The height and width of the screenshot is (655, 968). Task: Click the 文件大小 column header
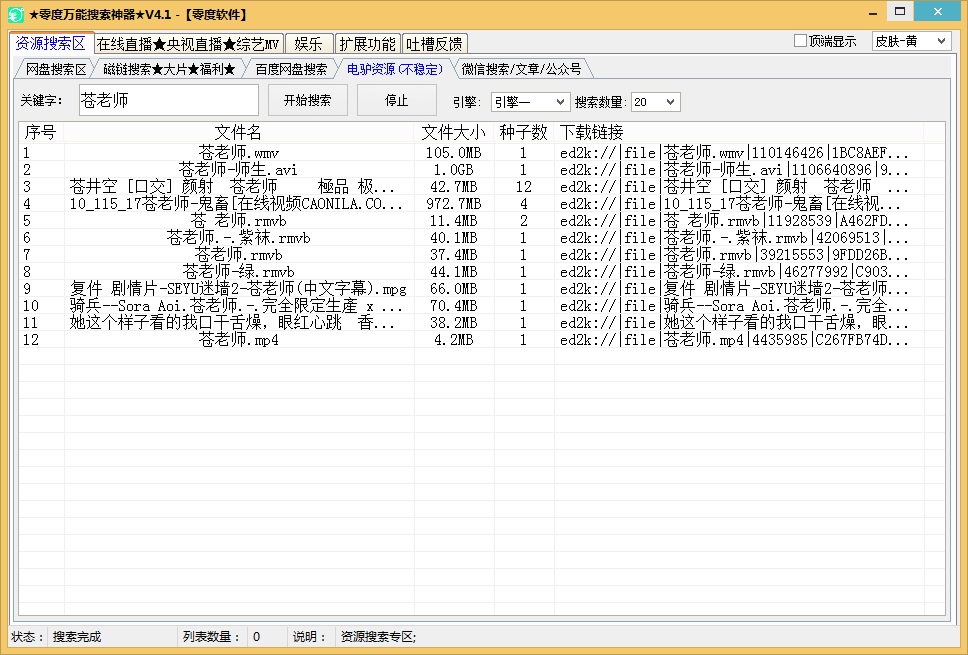454,132
